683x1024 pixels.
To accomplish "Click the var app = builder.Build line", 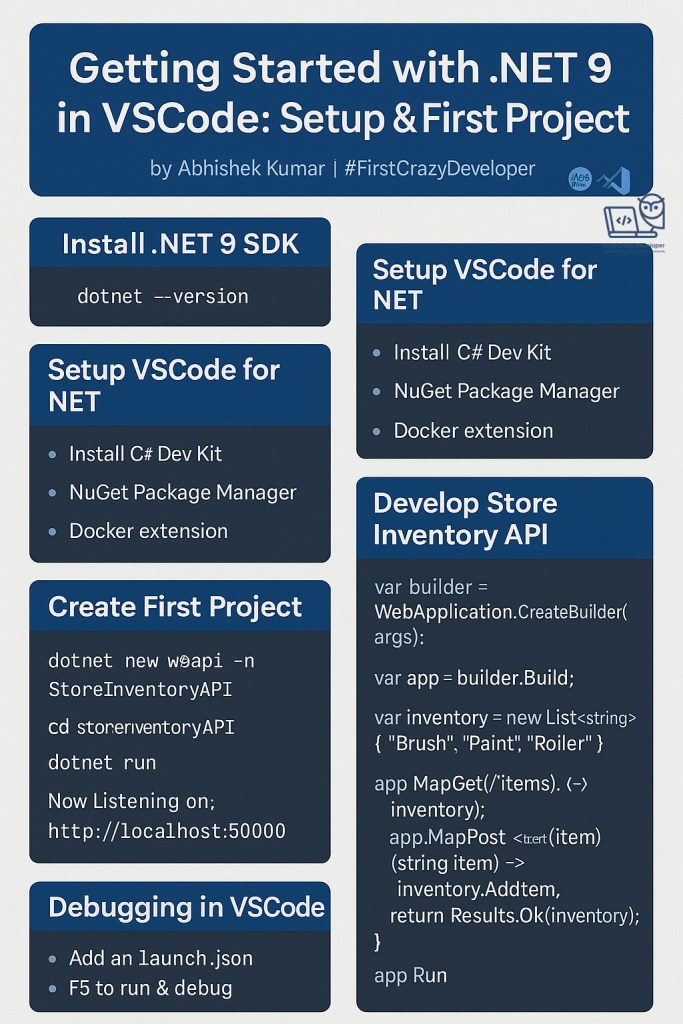I will [473, 678].
